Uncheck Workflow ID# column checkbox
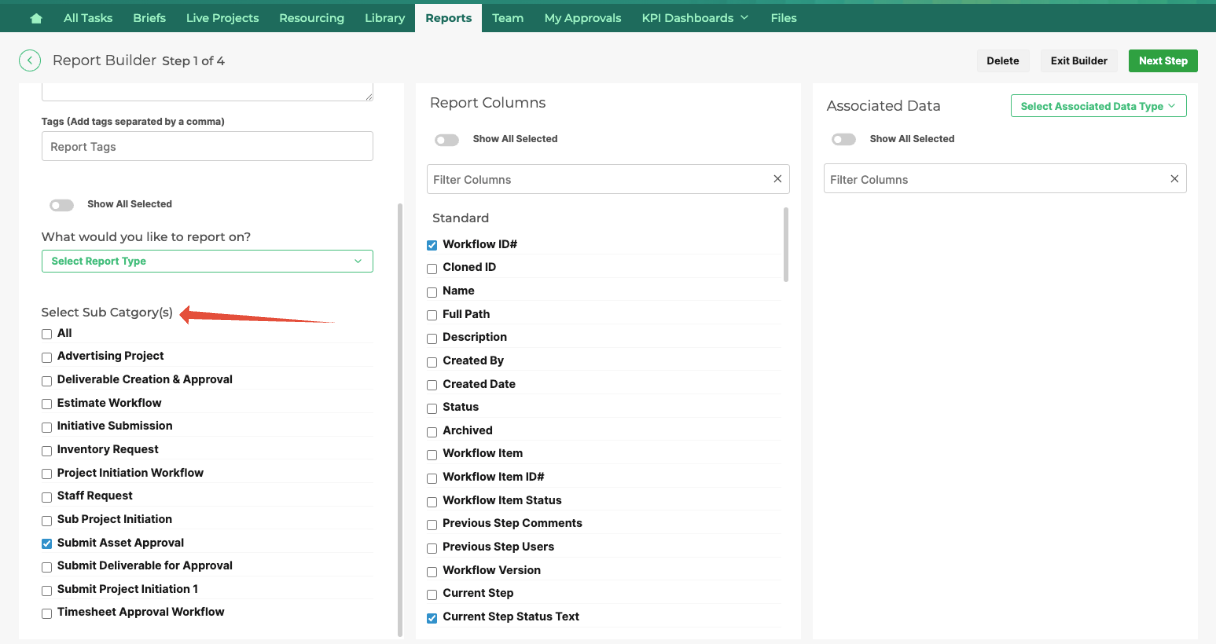 coord(432,245)
